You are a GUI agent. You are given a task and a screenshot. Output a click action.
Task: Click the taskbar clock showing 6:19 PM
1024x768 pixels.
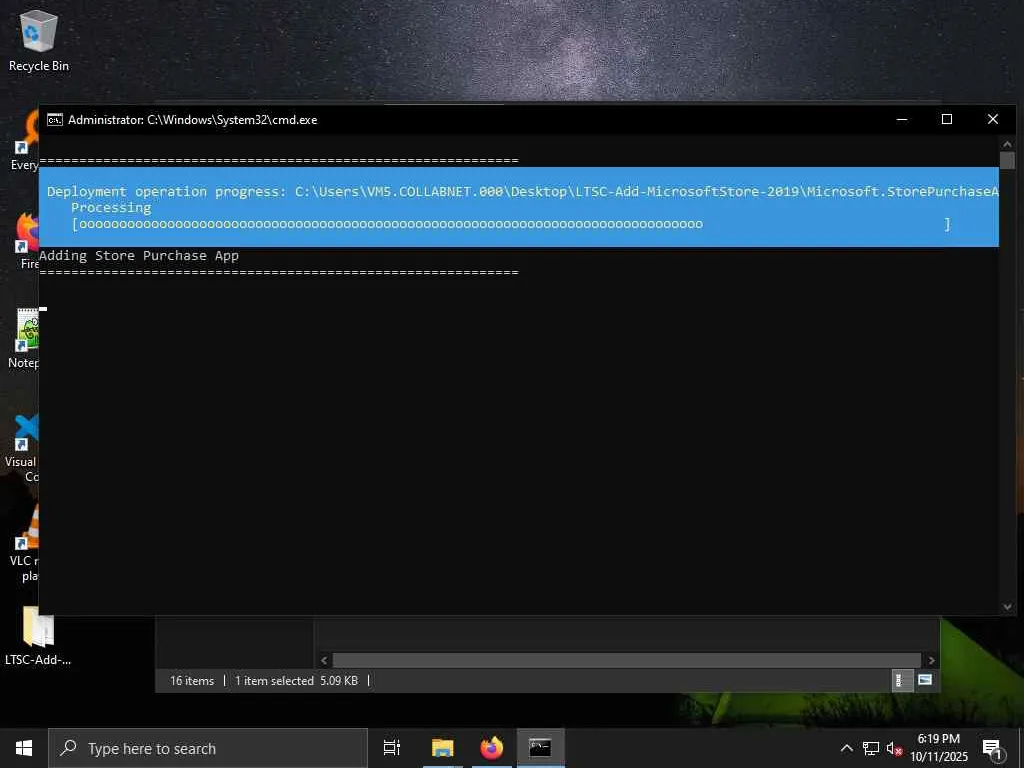(x=938, y=748)
